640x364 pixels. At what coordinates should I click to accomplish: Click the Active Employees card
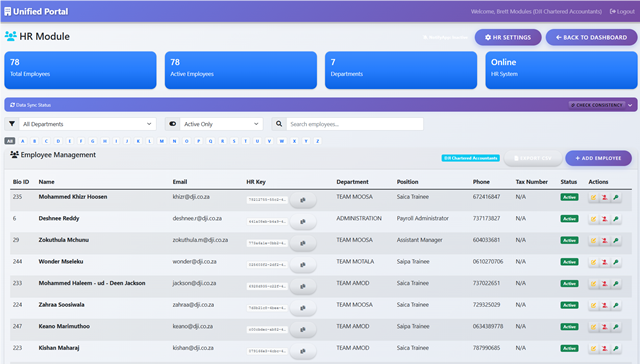241,70
